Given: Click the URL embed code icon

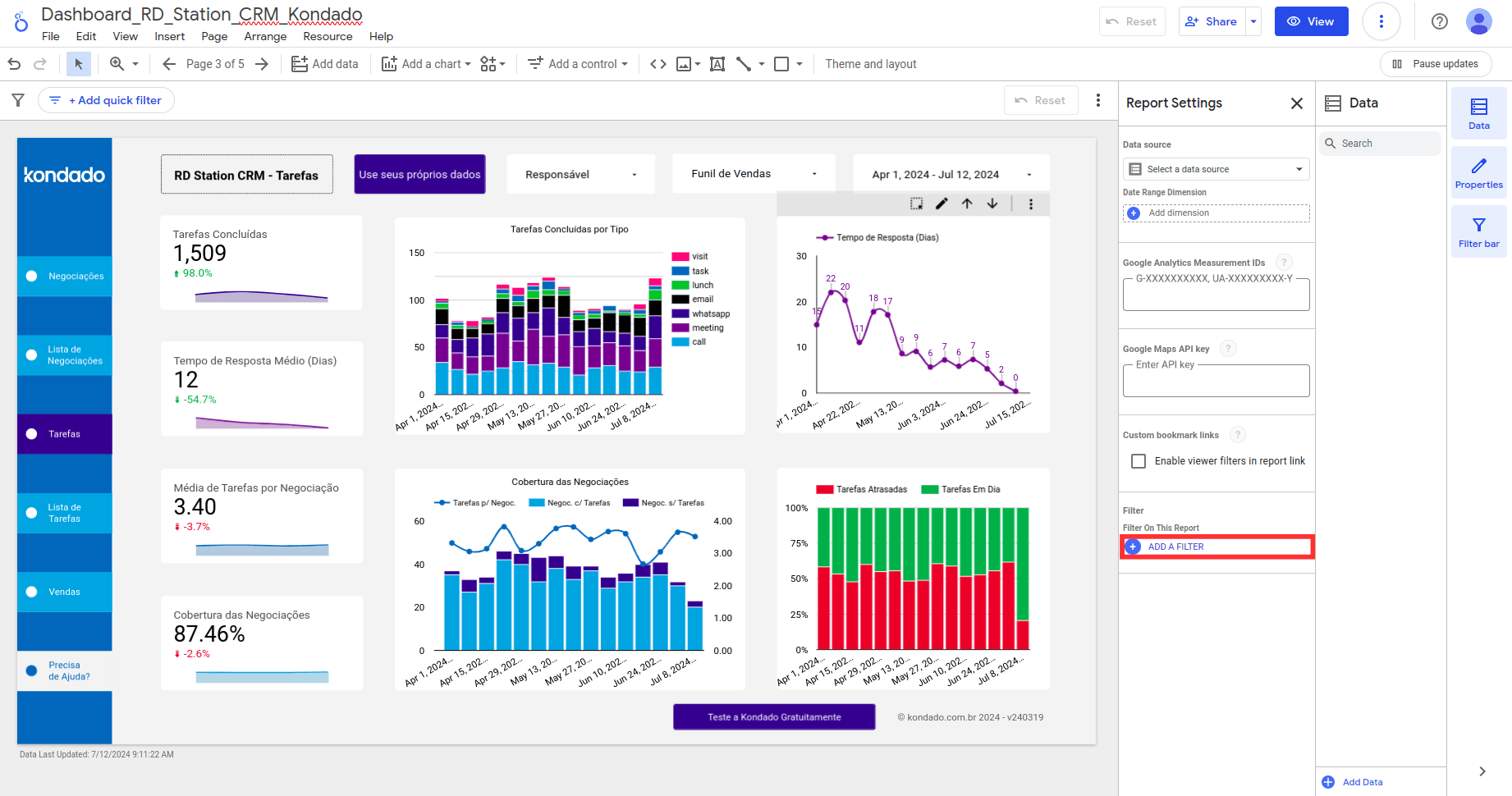Looking at the screenshot, I should pos(657,64).
